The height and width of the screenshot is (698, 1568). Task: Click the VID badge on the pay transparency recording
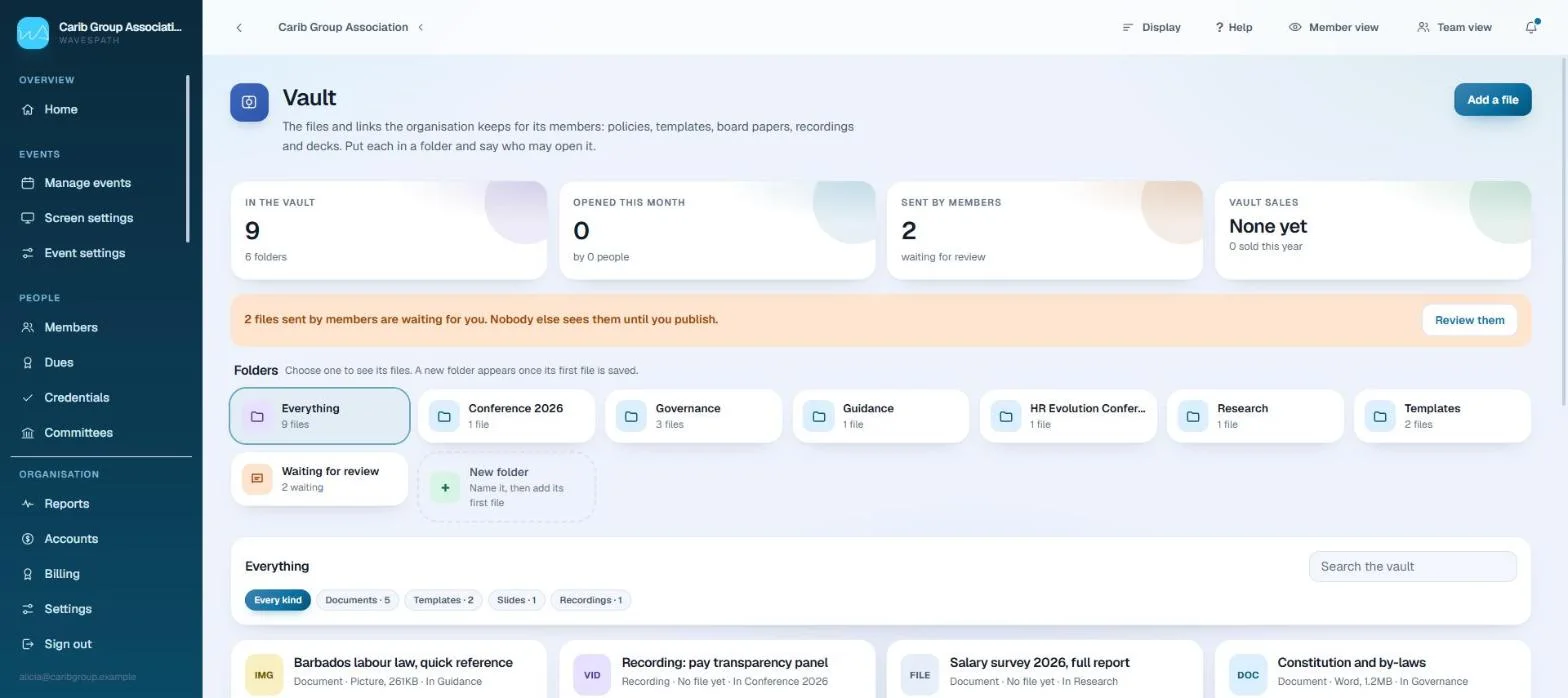(592, 675)
